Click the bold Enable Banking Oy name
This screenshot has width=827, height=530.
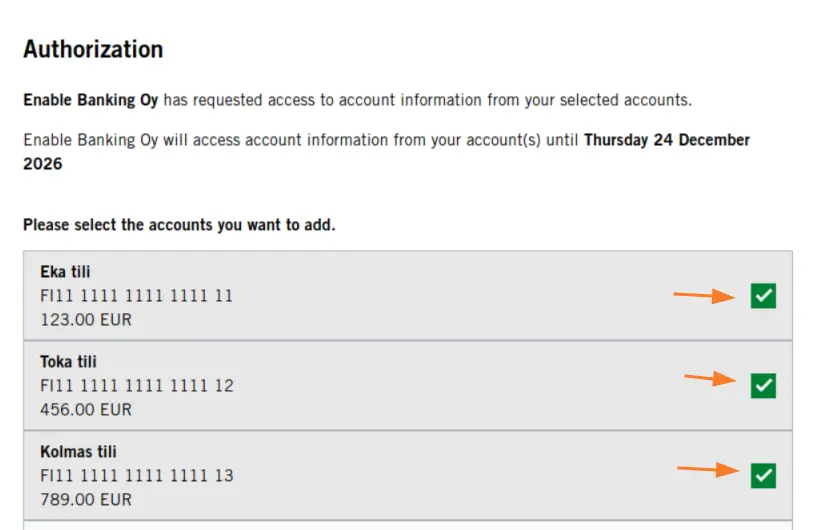(91, 100)
